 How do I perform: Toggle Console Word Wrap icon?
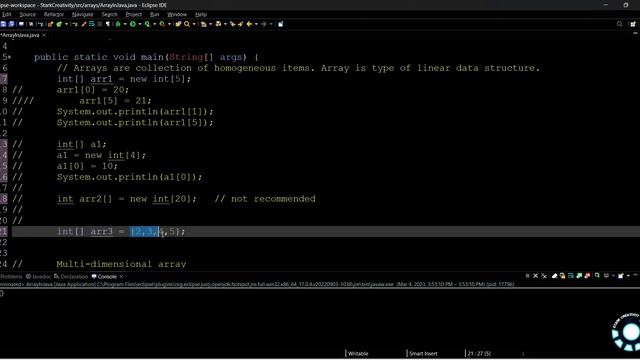(571, 276)
